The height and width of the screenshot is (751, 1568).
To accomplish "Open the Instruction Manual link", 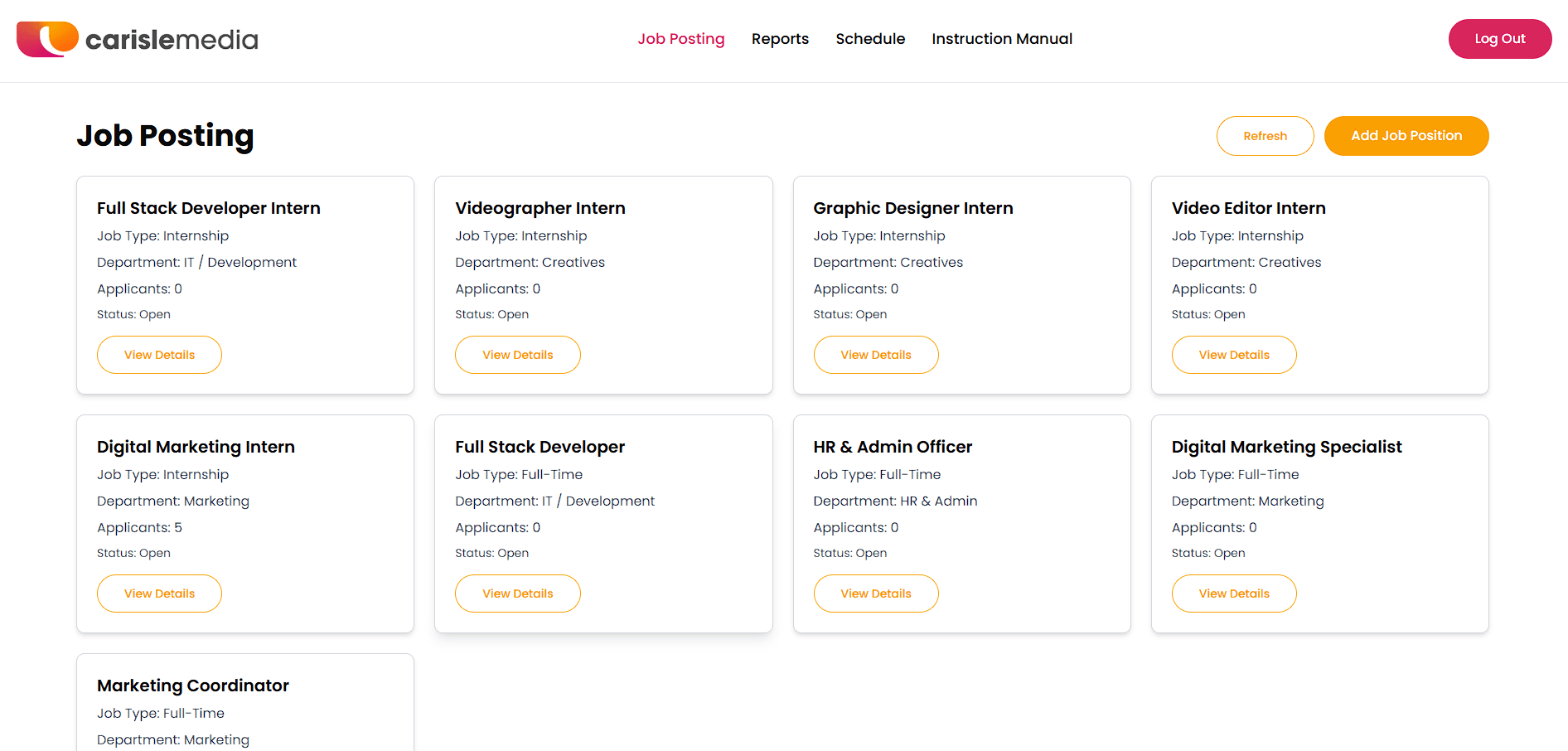I will coord(1002,39).
